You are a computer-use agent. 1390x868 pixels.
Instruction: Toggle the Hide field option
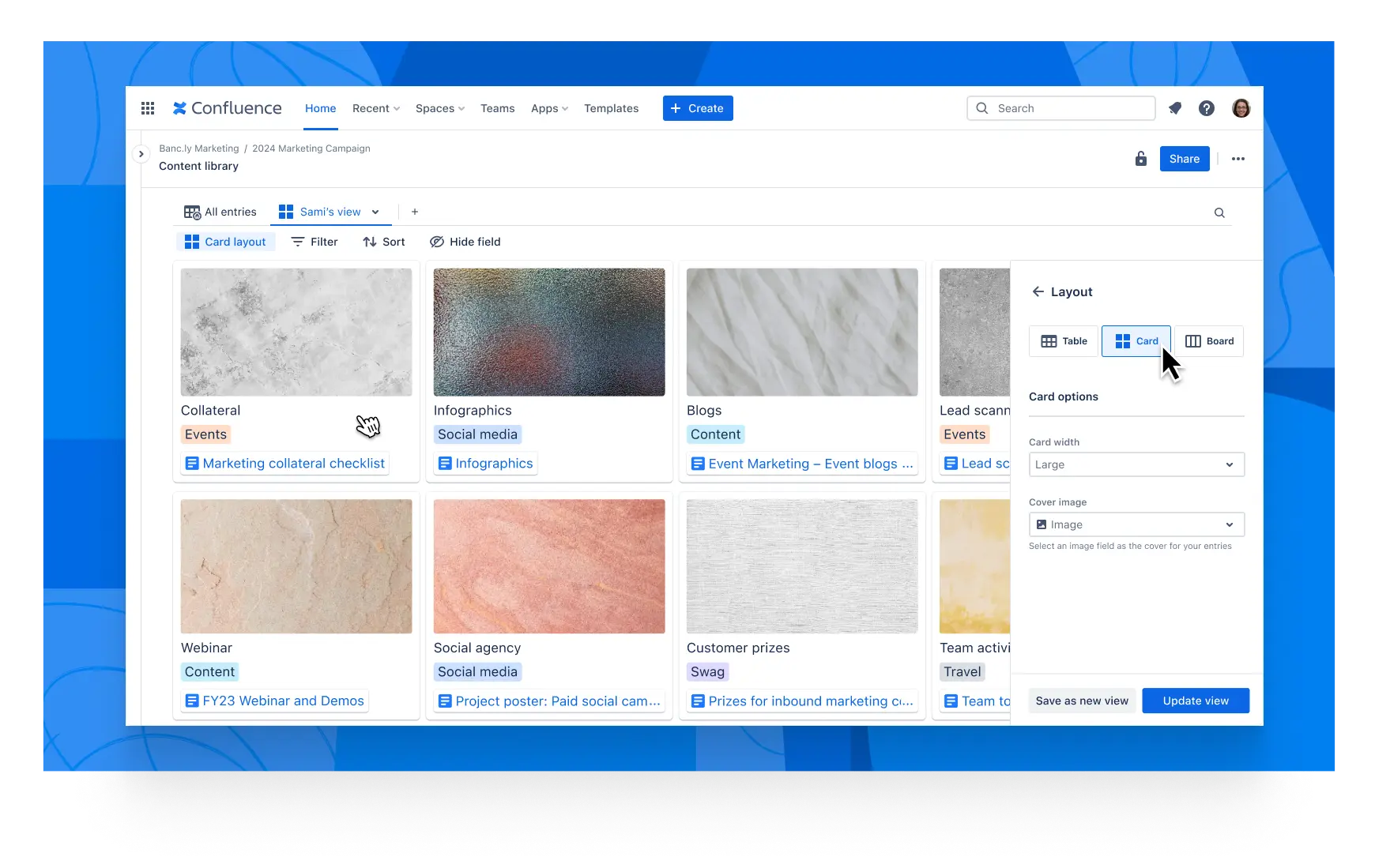(465, 242)
